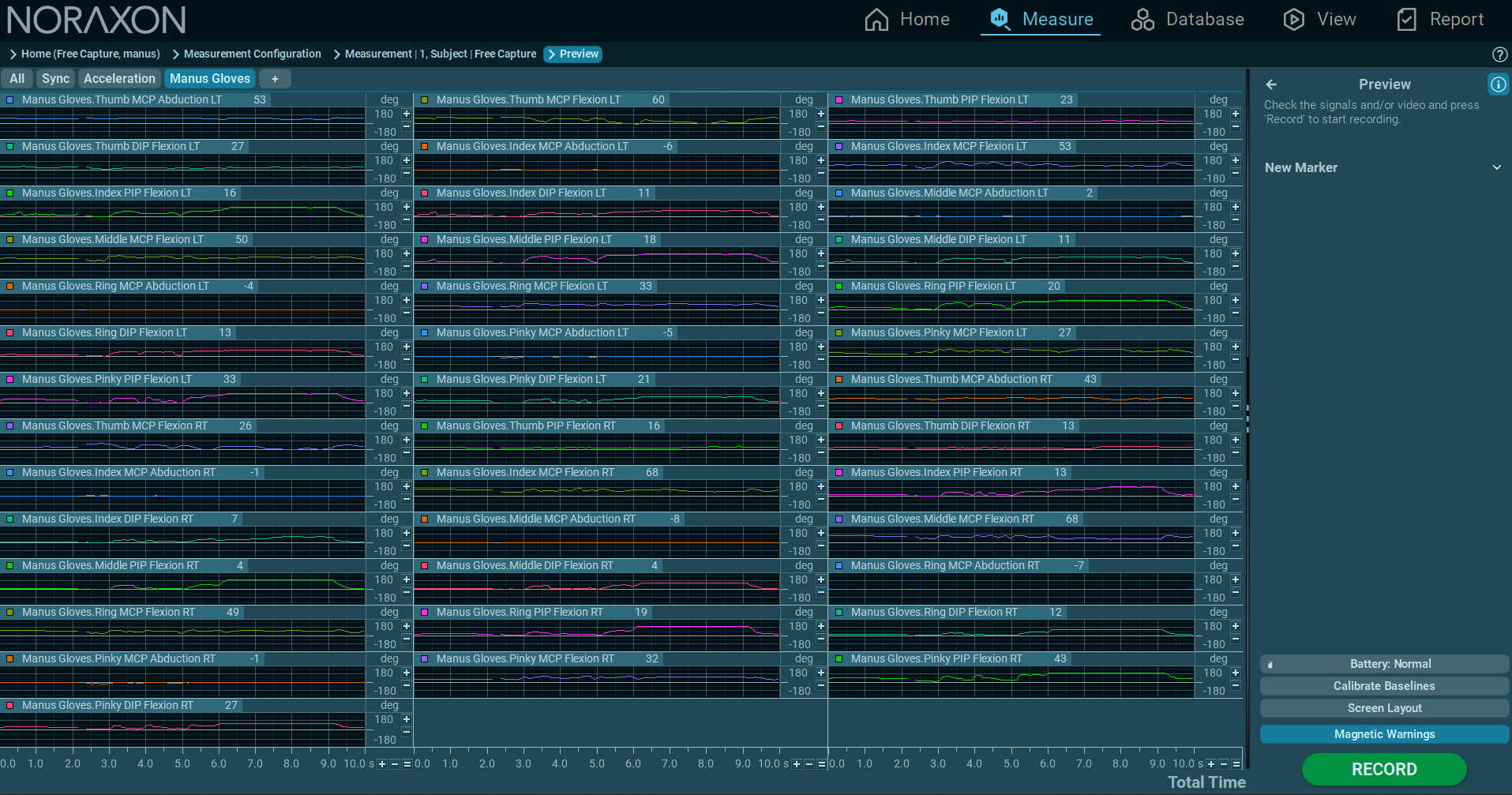Image resolution: width=1512 pixels, height=795 pixels.
Task: Click the Ring PIP Flexion LT signal graph
Action: click(1011, 309)
